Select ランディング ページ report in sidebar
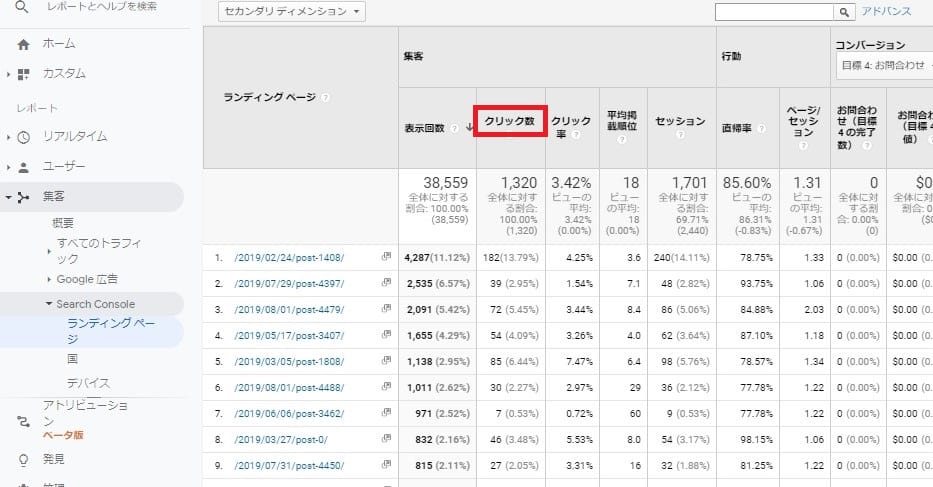The width and height of the screenshot is (933, 487). click(111, 331)
